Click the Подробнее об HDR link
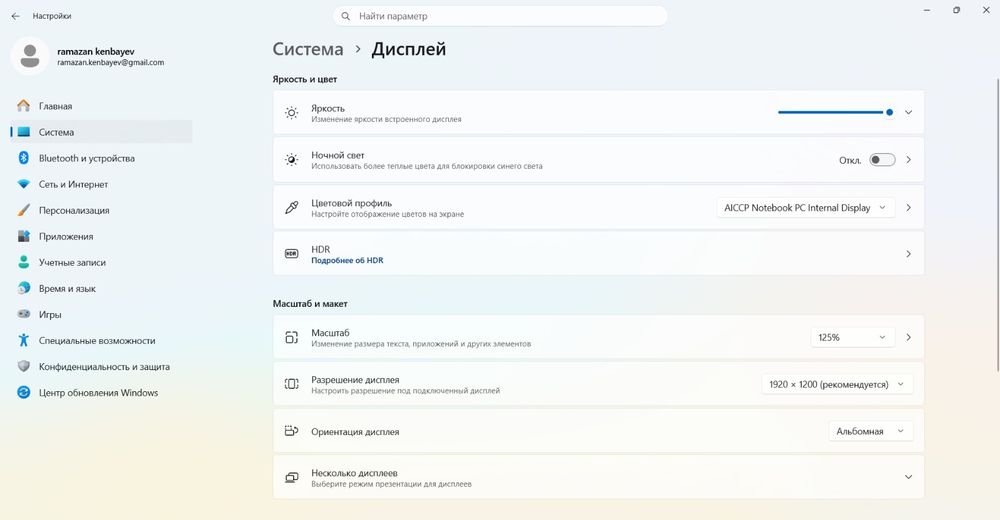The image size is (1000, 520). click(x=347, y=260)
